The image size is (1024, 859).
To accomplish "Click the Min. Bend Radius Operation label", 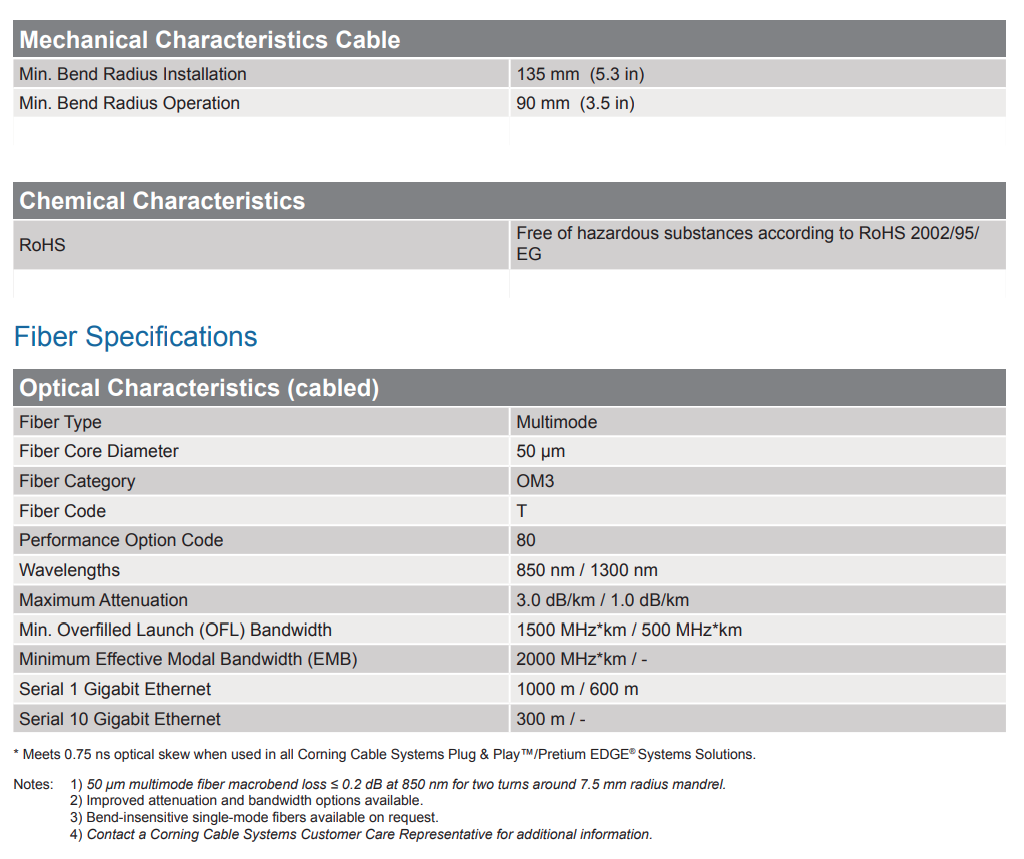I will click(x=130, y=103).
